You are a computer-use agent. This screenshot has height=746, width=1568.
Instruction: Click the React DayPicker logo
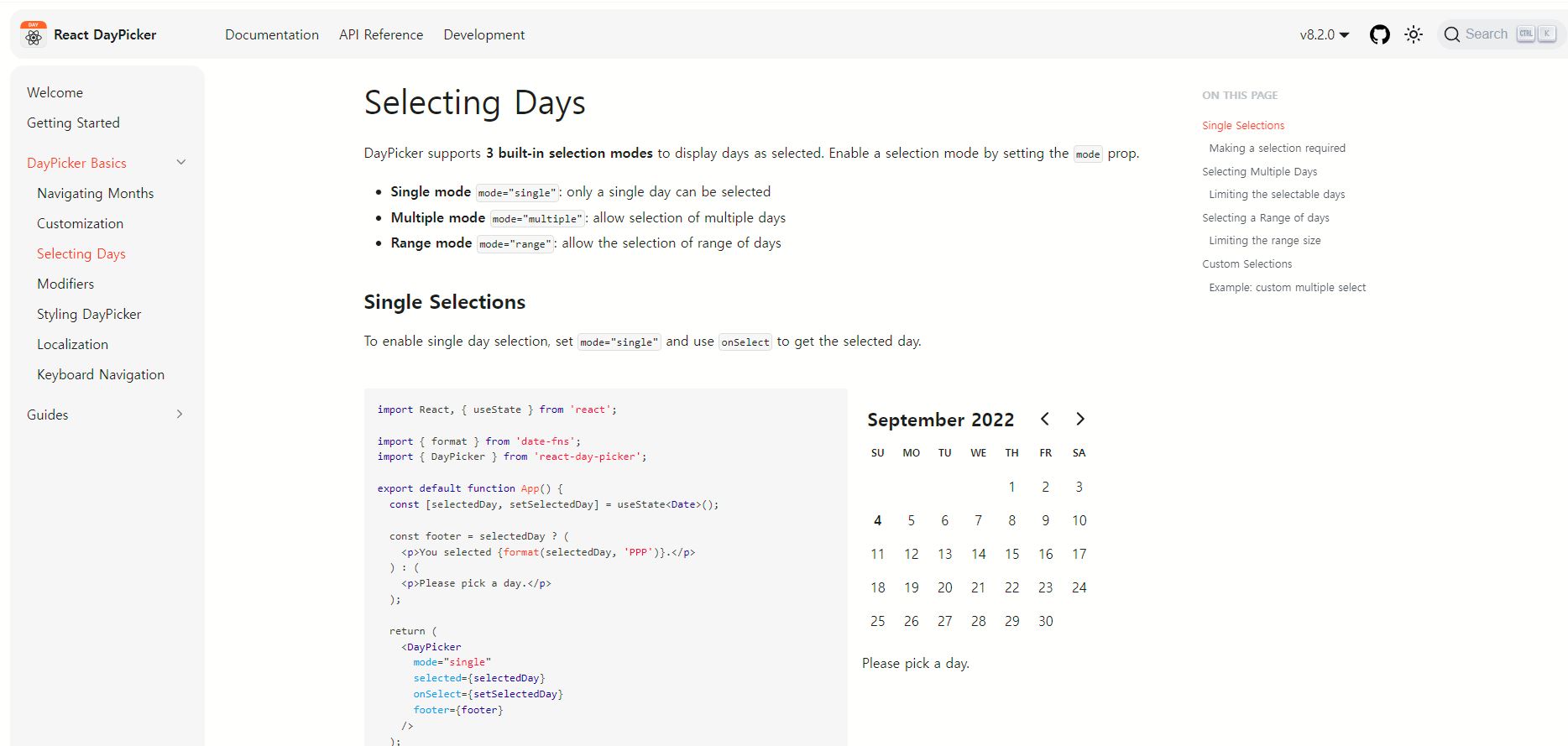point(32,34)
